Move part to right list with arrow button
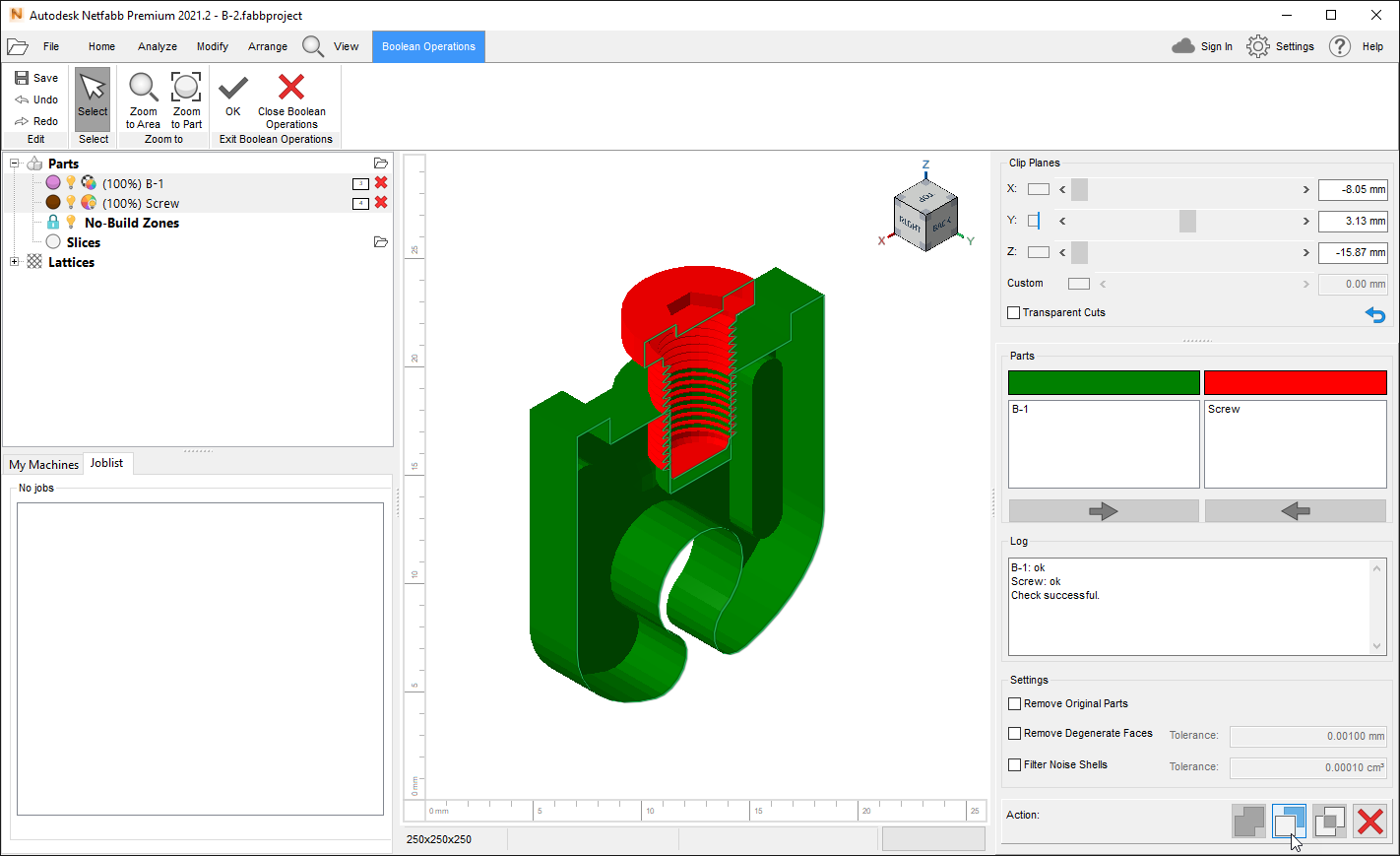The height and width of the screenshot is (856, 1400). tap(1104, 511)
